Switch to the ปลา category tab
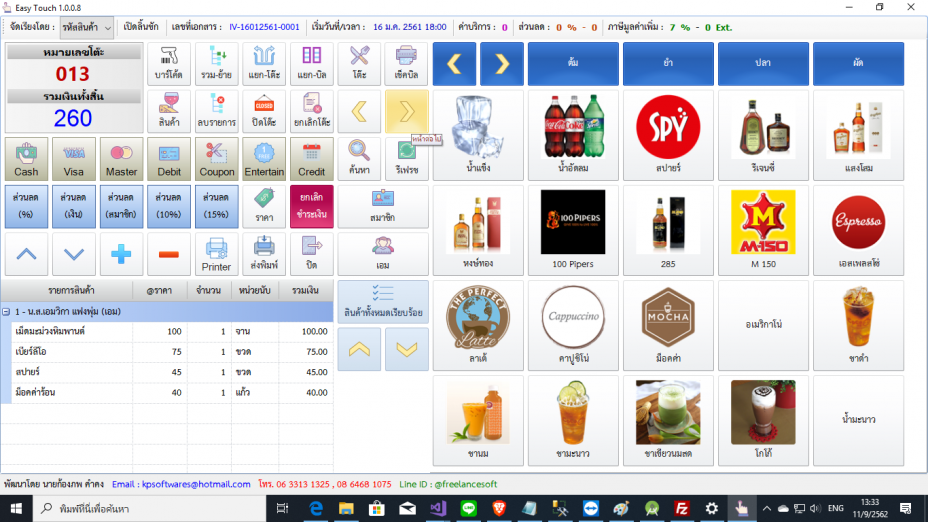 coord(763,64)
